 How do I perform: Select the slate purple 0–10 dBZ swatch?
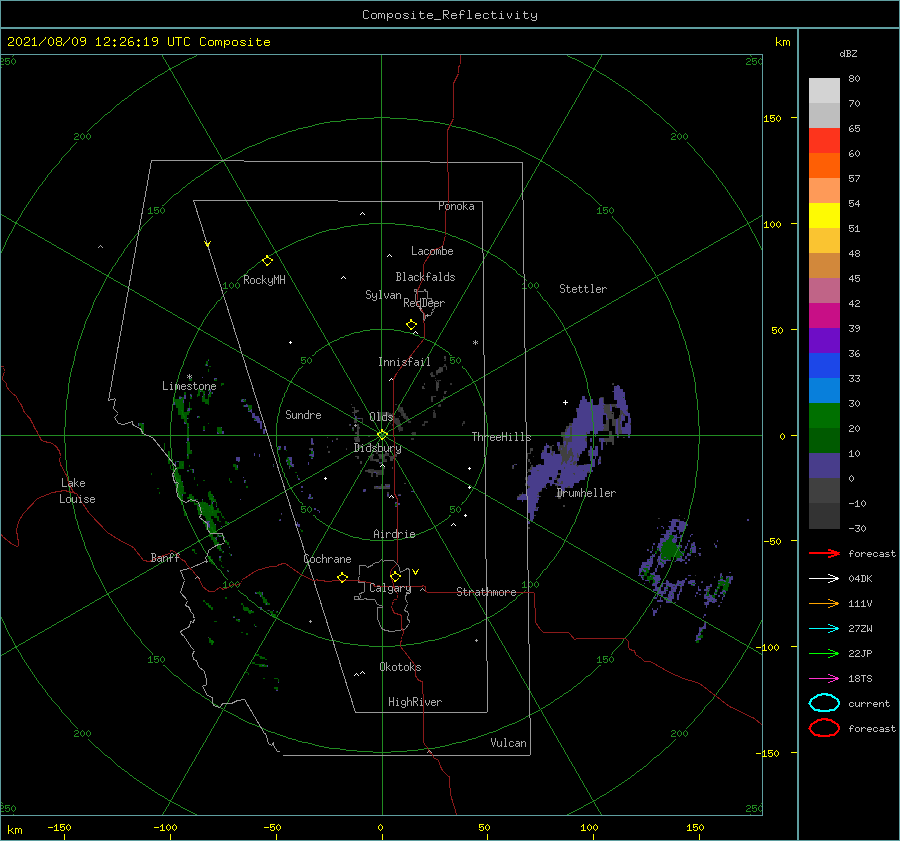click(824, 466)
